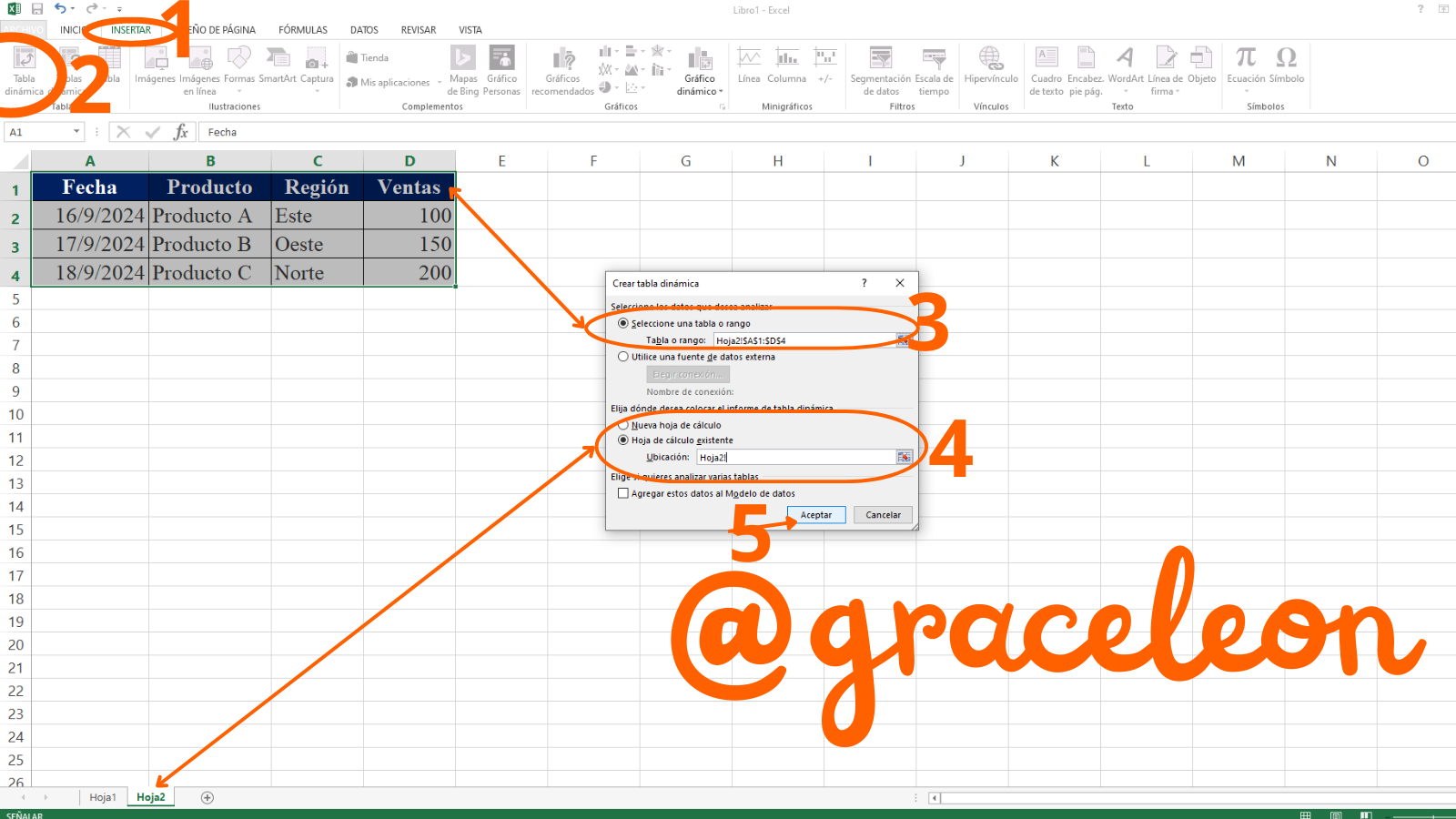The image size is (1456, 819).
Task: Open Mis aplicaciones dropdown
Action: (440, 83)
